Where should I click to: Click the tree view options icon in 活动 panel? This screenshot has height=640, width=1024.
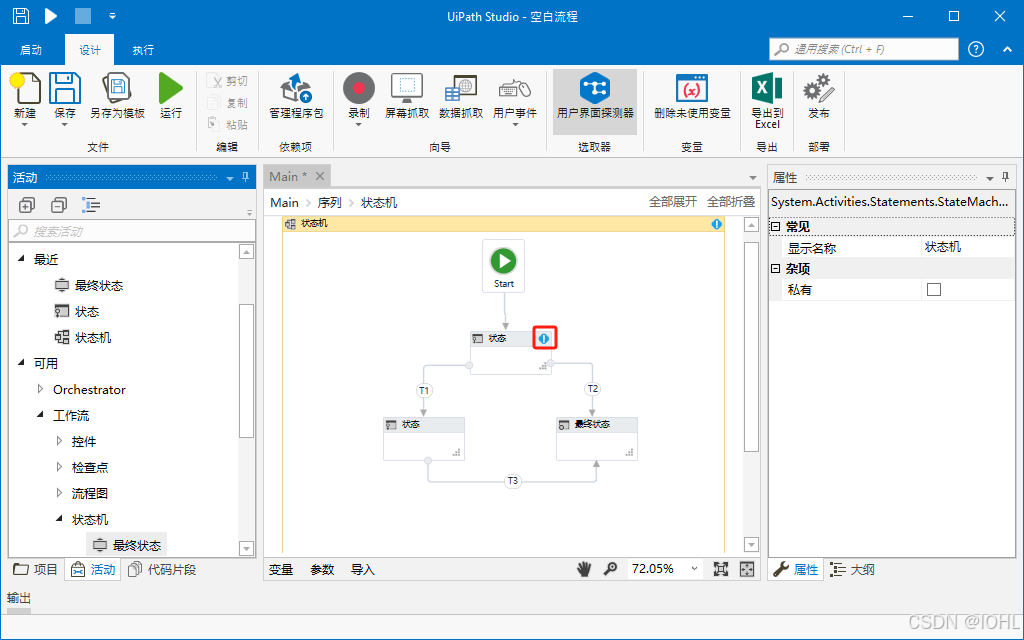pyautogui.click(x=91, y=205)
